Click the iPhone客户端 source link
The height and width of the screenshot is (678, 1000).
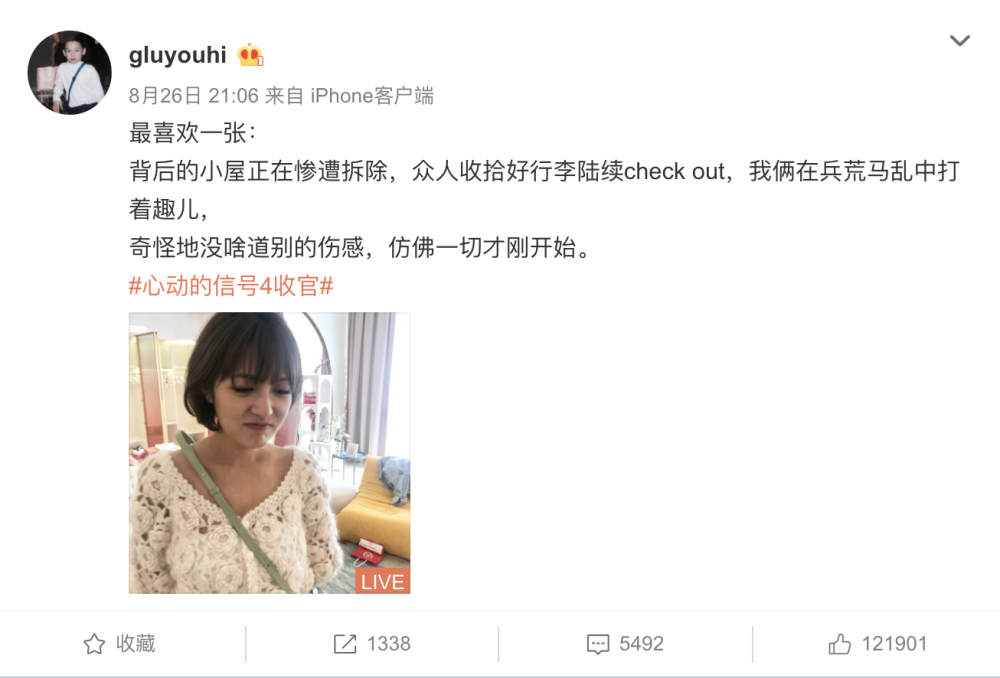tap(372, 96)
